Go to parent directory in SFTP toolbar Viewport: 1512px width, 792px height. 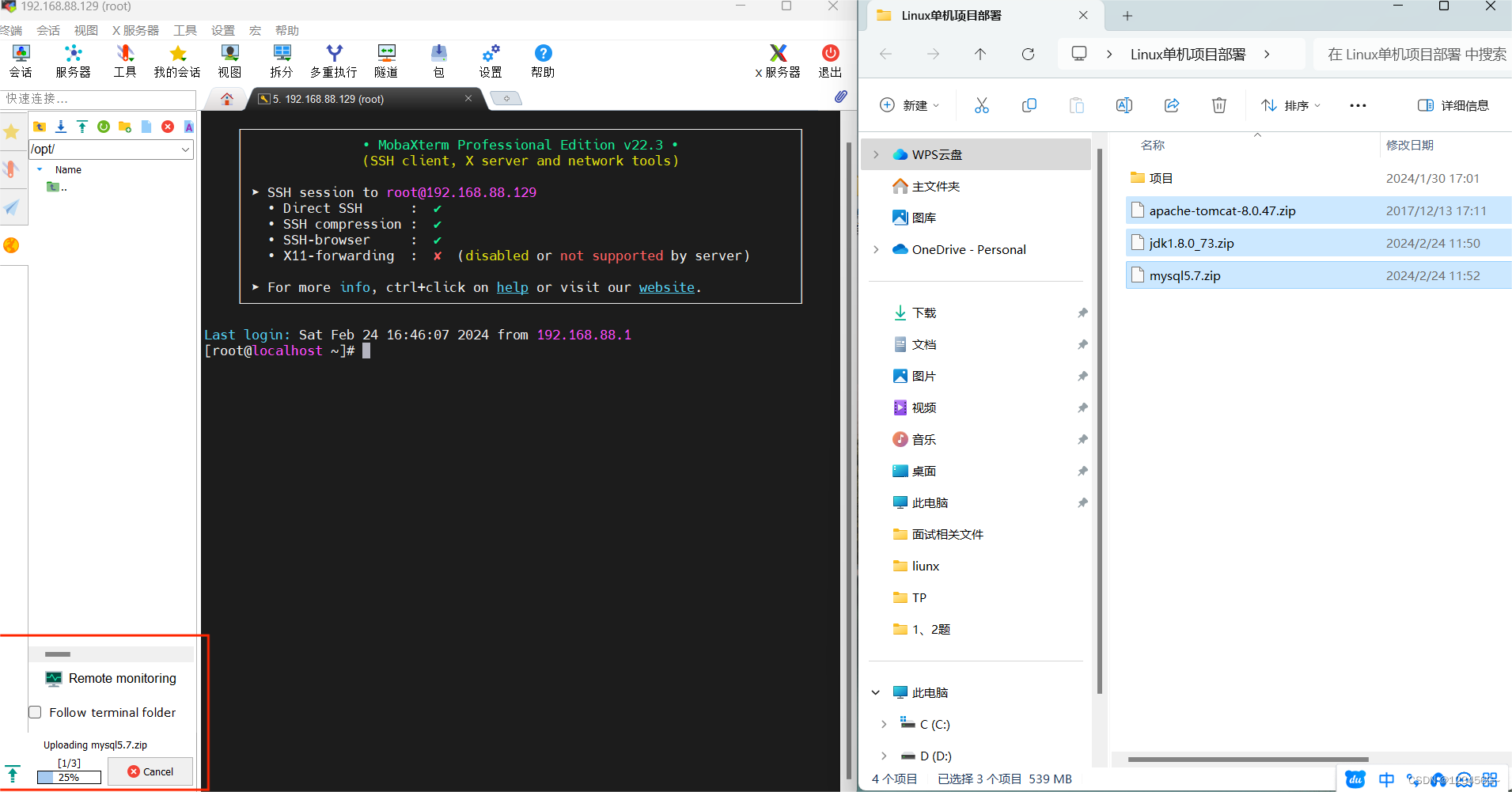[40, 127]
